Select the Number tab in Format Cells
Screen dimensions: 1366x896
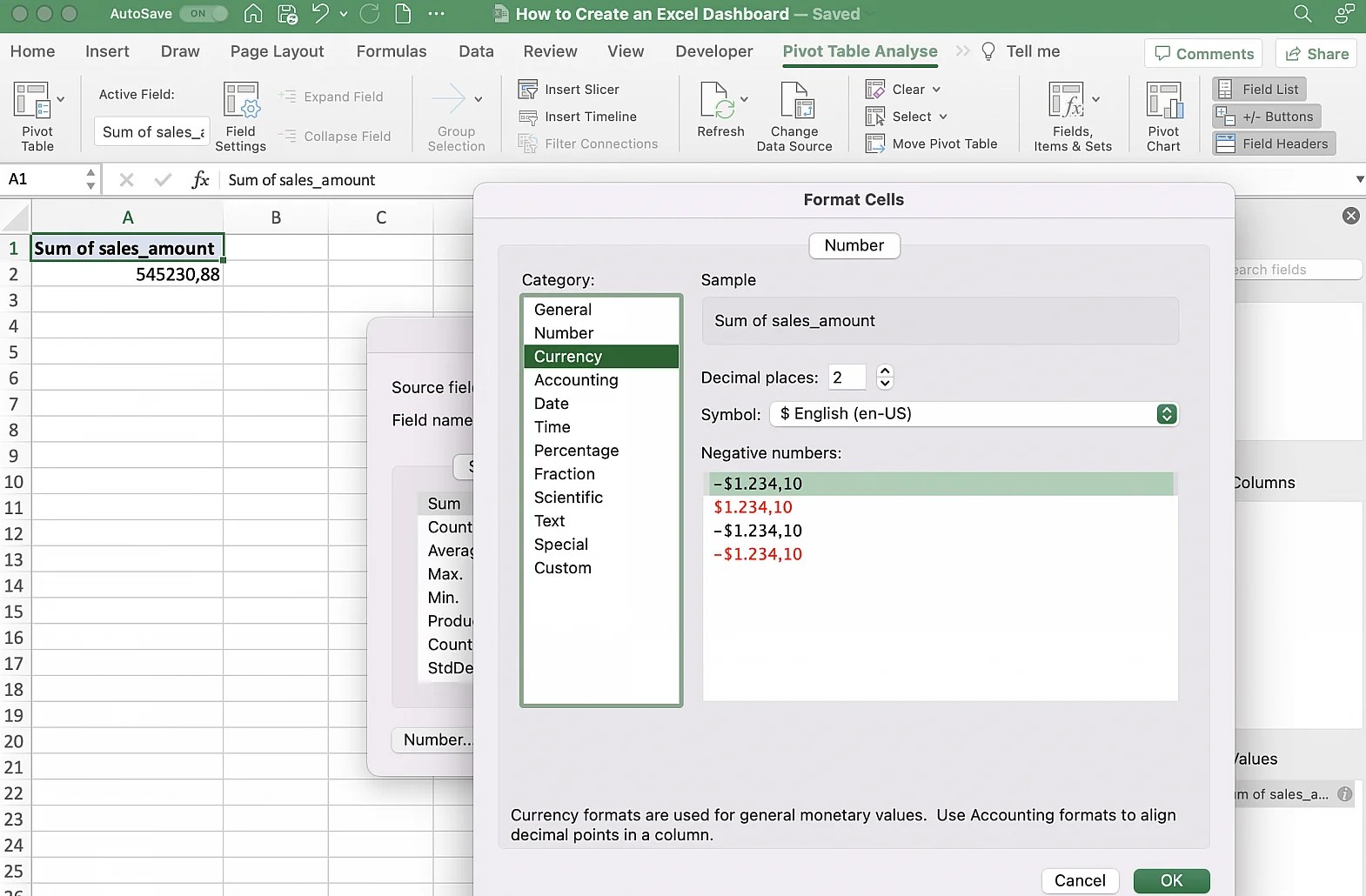pos(854,245)
